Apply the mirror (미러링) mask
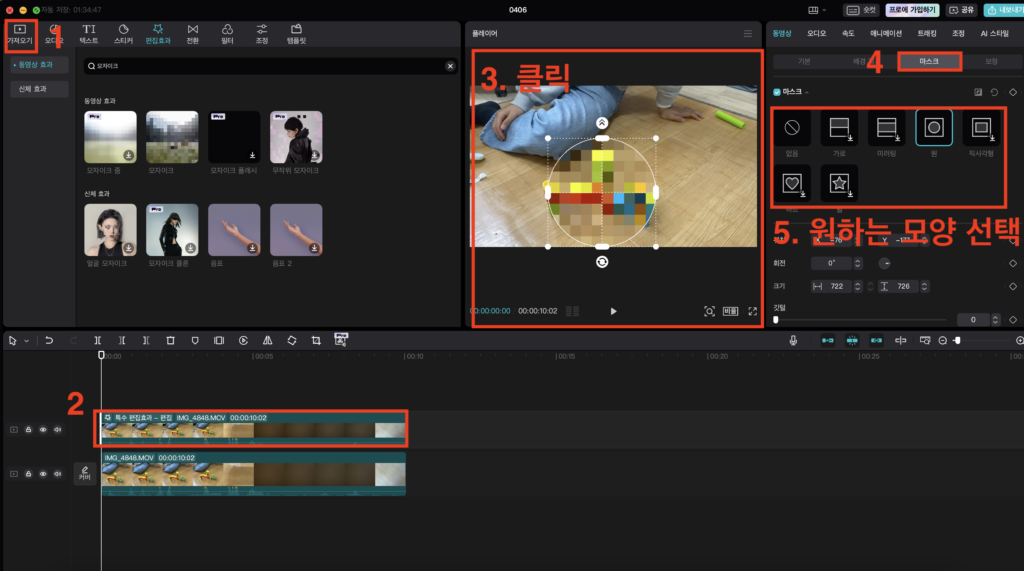 pyautogui.click(x=886, y=127)
